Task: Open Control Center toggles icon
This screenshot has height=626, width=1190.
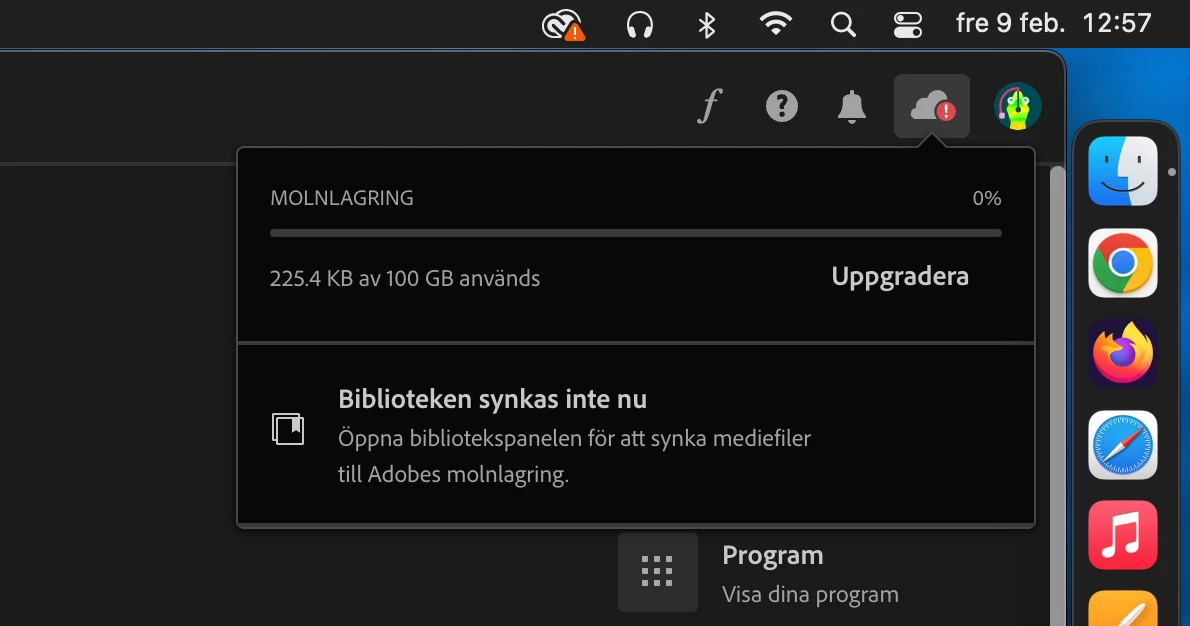Action: pyautogui.click(x=908, y=25)
